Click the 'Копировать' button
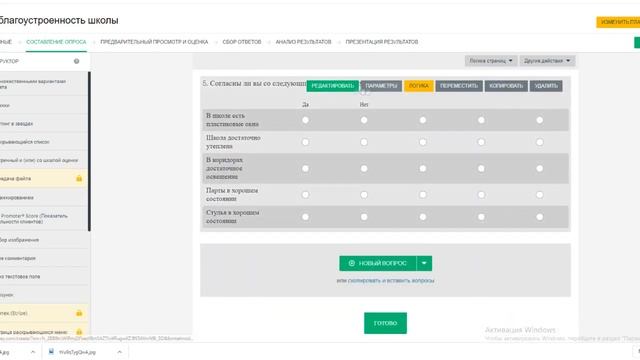Image resolution: width=640 pixels, height=360 pixels. pyautogui.click(x=506, y=86)
